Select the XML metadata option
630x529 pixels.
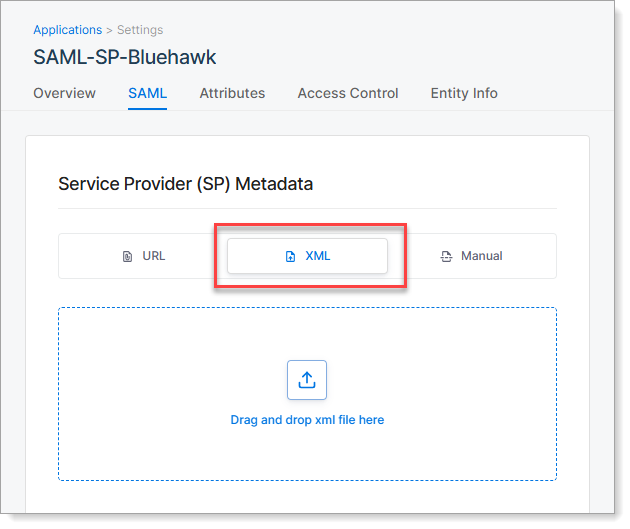307,256
